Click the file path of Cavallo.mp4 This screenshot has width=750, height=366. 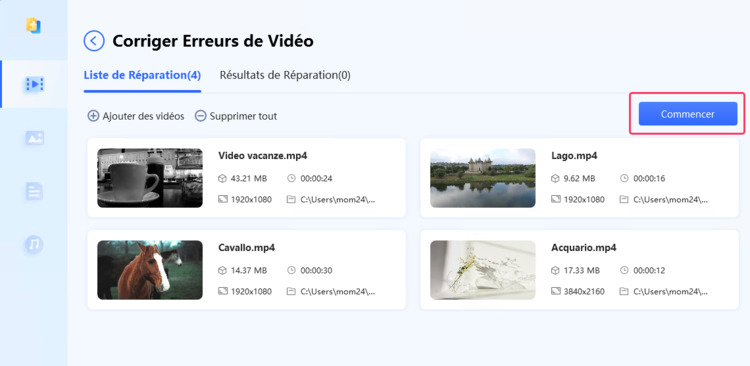click(338, 291)
